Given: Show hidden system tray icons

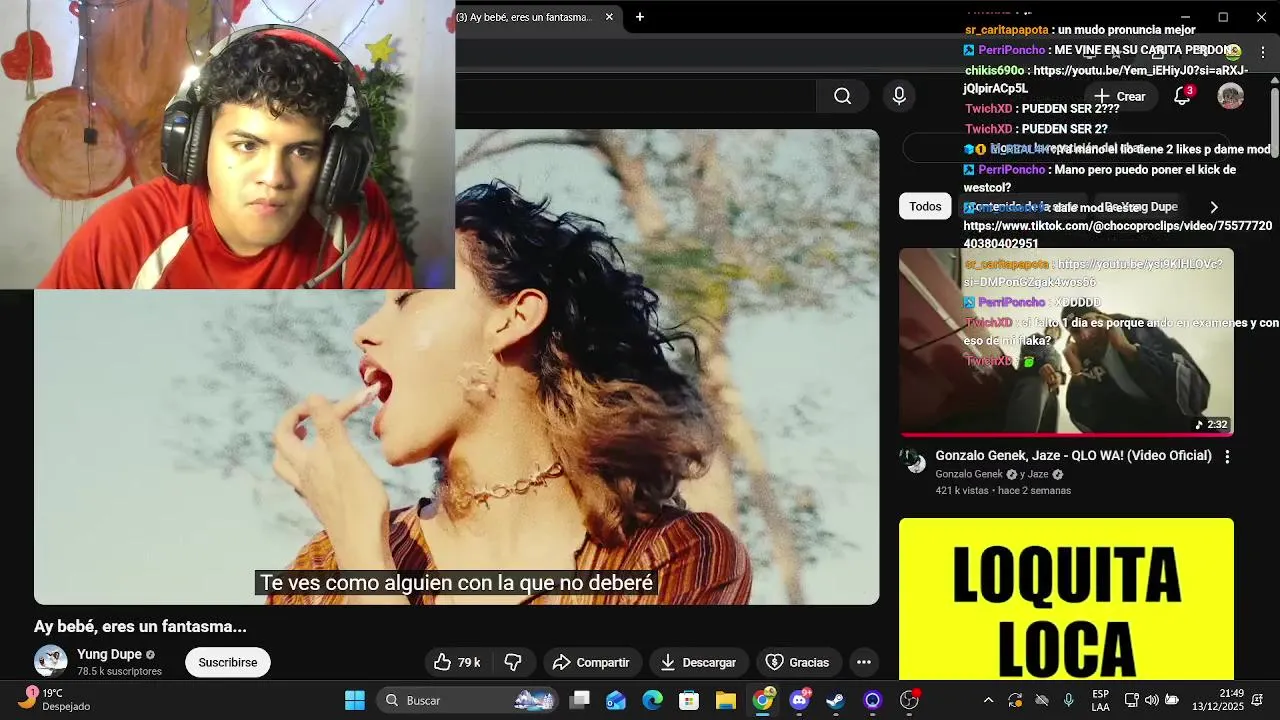Looking at the screenshot, I should pos(988,700).
